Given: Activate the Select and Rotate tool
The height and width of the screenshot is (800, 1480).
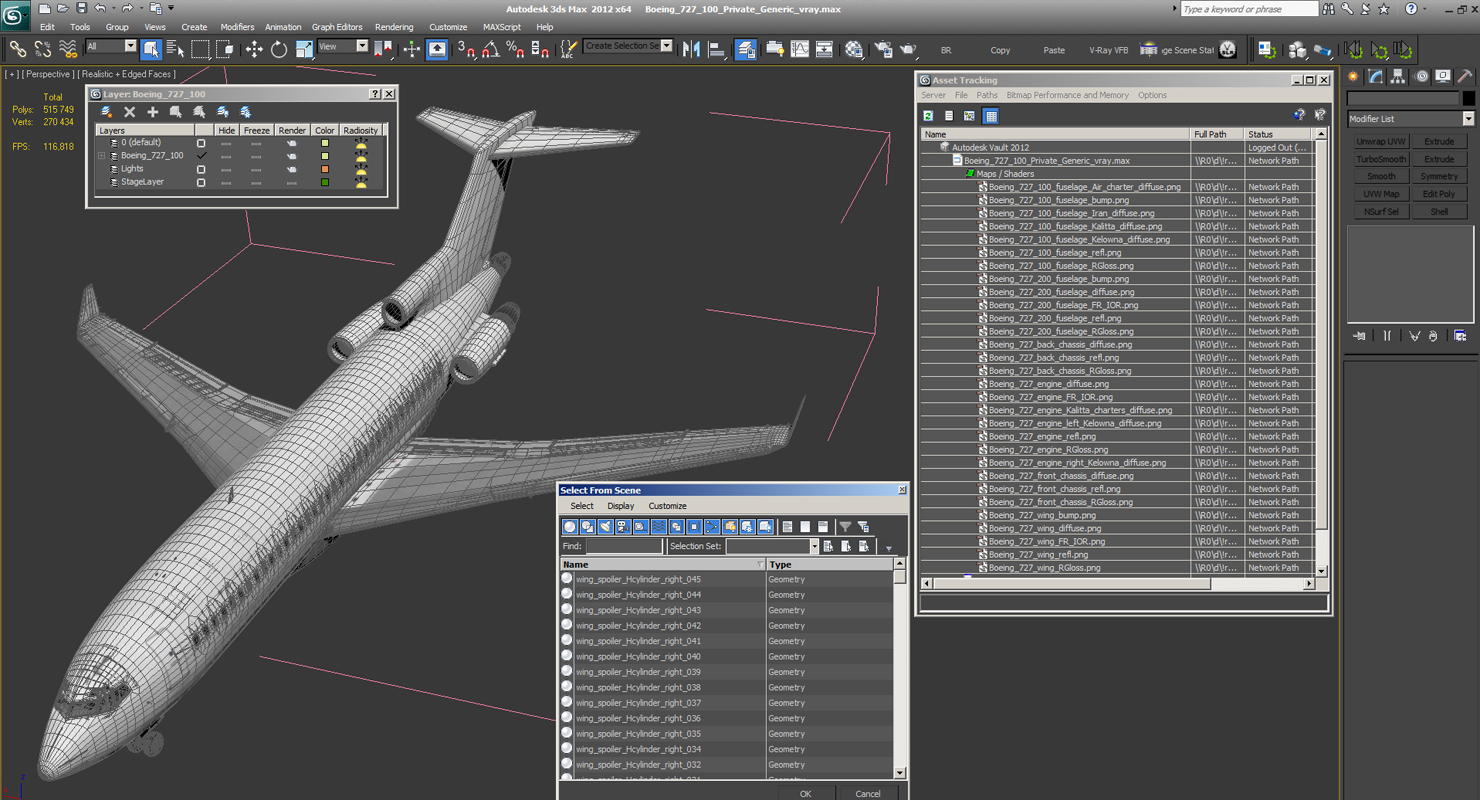Looking at the screenshot, I should tap(279, 48).
